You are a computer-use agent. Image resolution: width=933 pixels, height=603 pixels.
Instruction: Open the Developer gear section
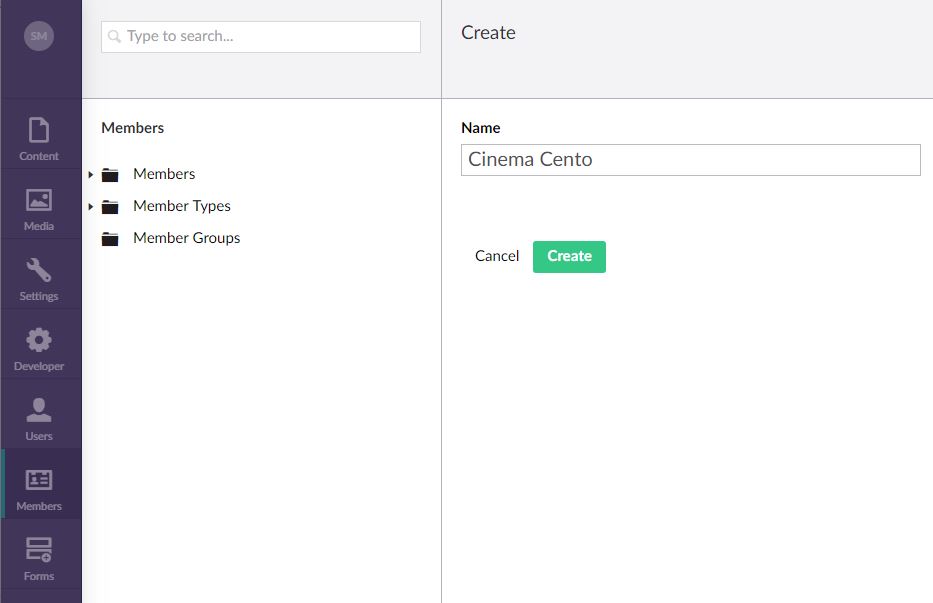[39, 349]
